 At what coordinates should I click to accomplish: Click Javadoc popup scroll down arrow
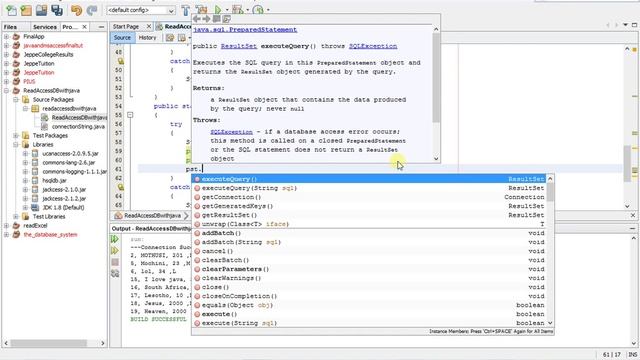coord(436,159)
